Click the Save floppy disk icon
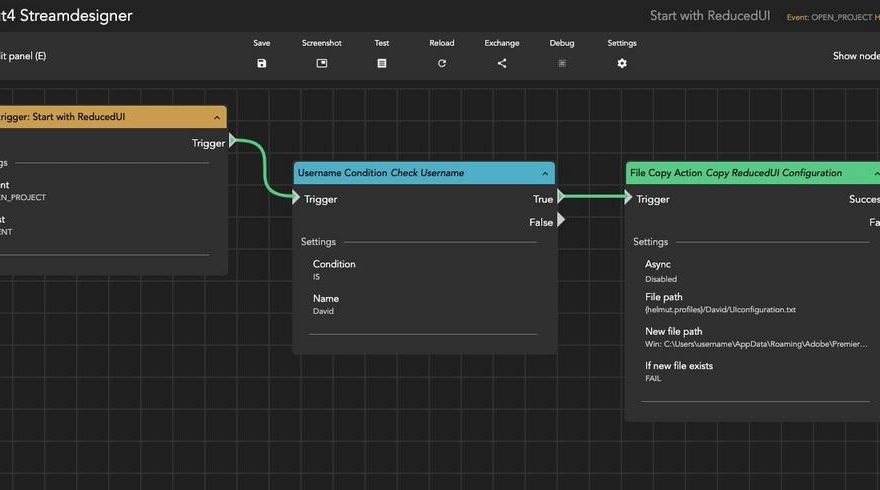Image resolution: width=880 pixels, height=490 pixels. pyautogui.click(x=262, y=63)
